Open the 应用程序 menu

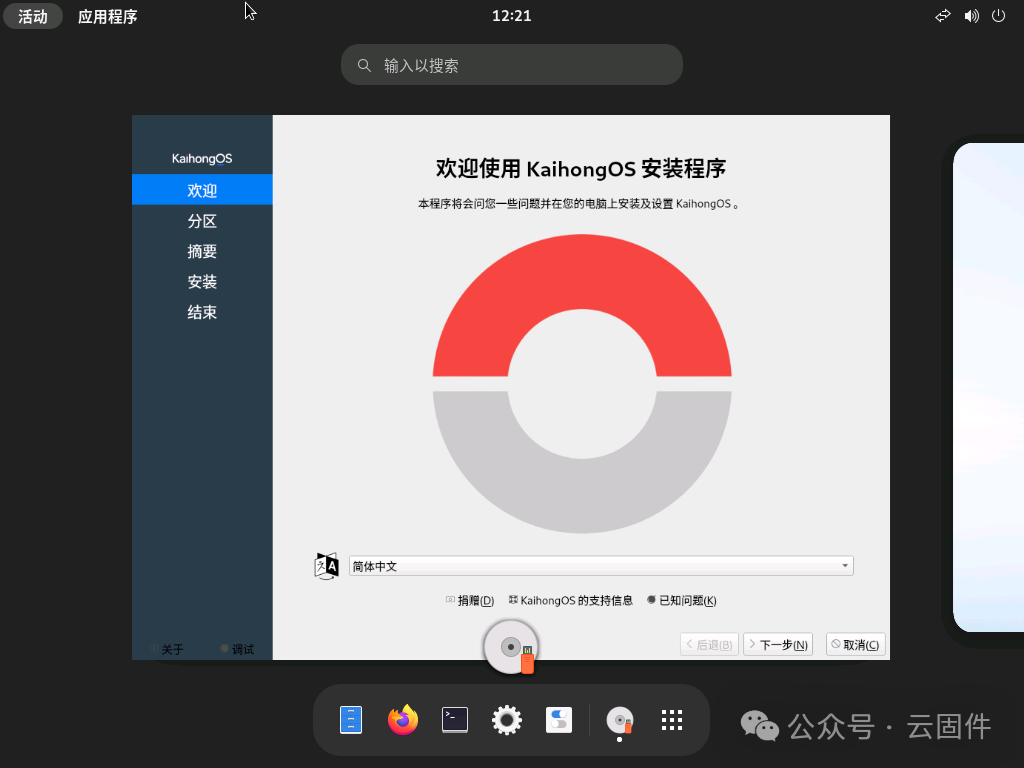pyautogui.click(x=107, y=16)
